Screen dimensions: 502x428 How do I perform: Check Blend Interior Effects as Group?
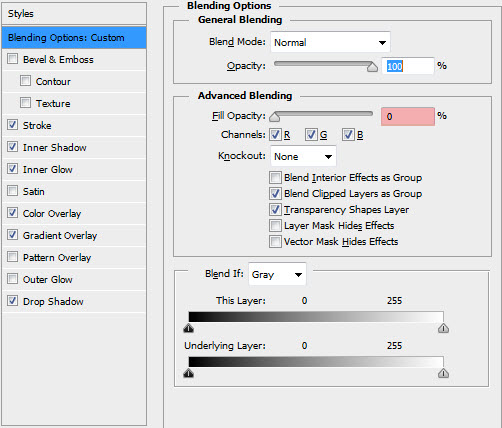(x=275, y=177)
